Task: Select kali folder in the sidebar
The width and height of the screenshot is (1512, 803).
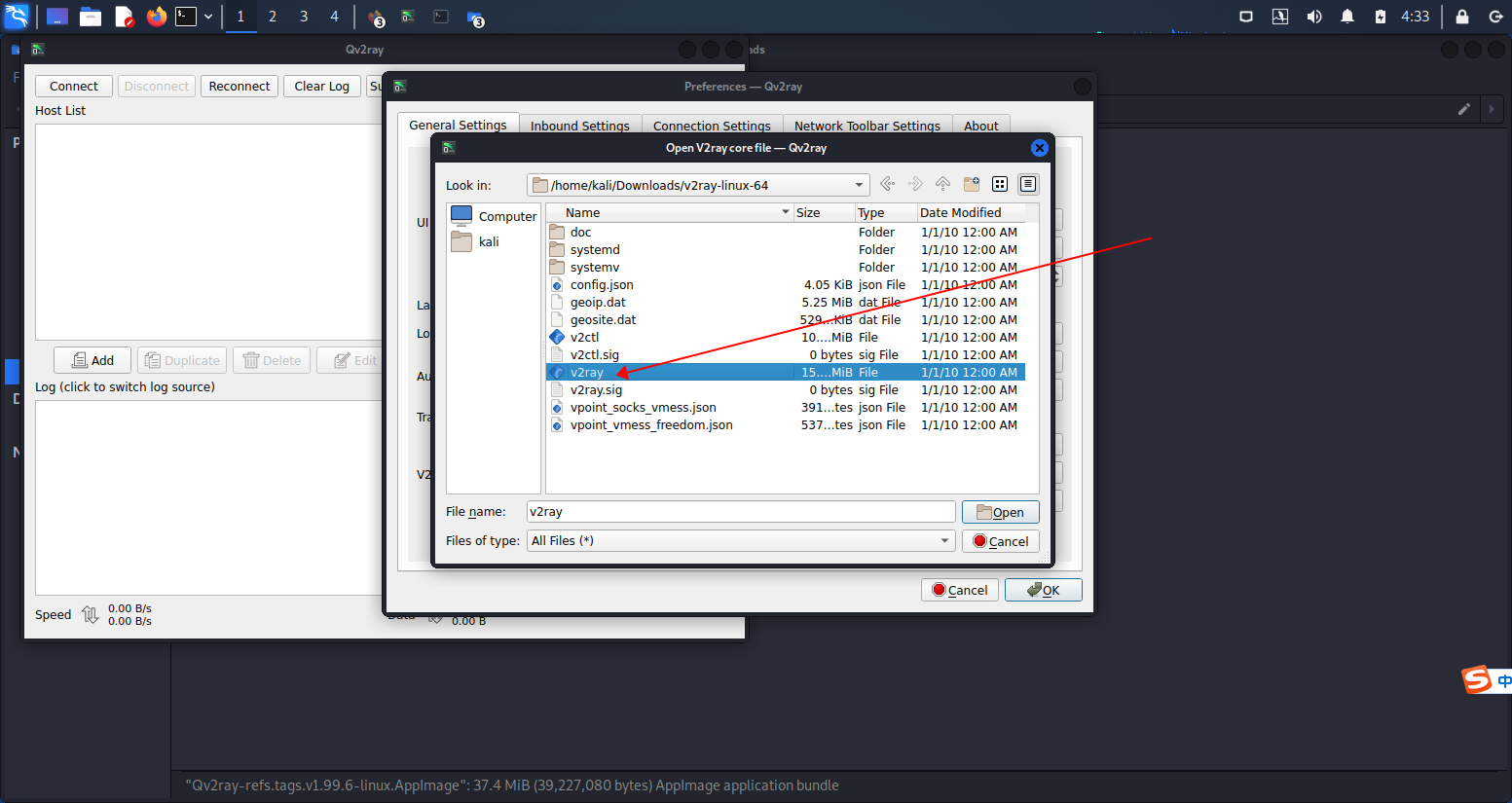Action: (x=475, y=241)
